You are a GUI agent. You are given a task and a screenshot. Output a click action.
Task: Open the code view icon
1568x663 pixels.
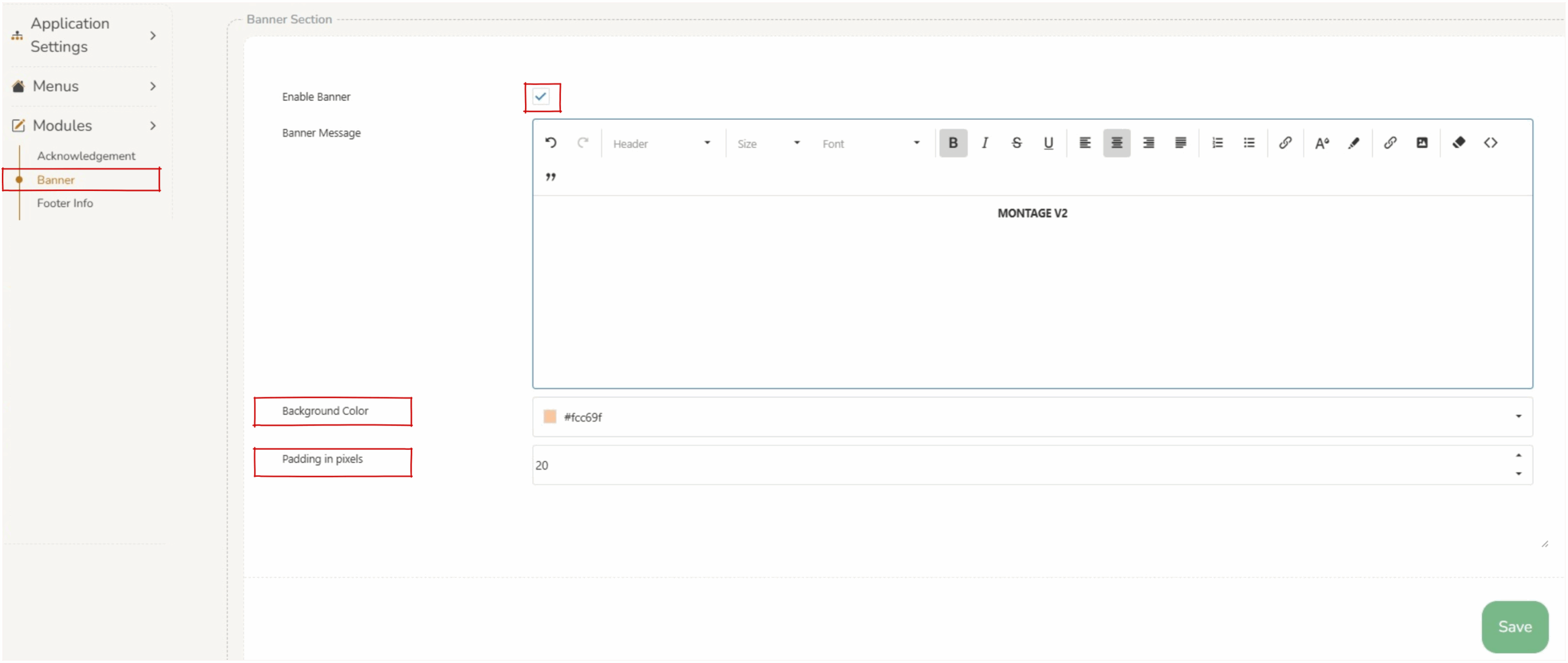pos(1490,143)
